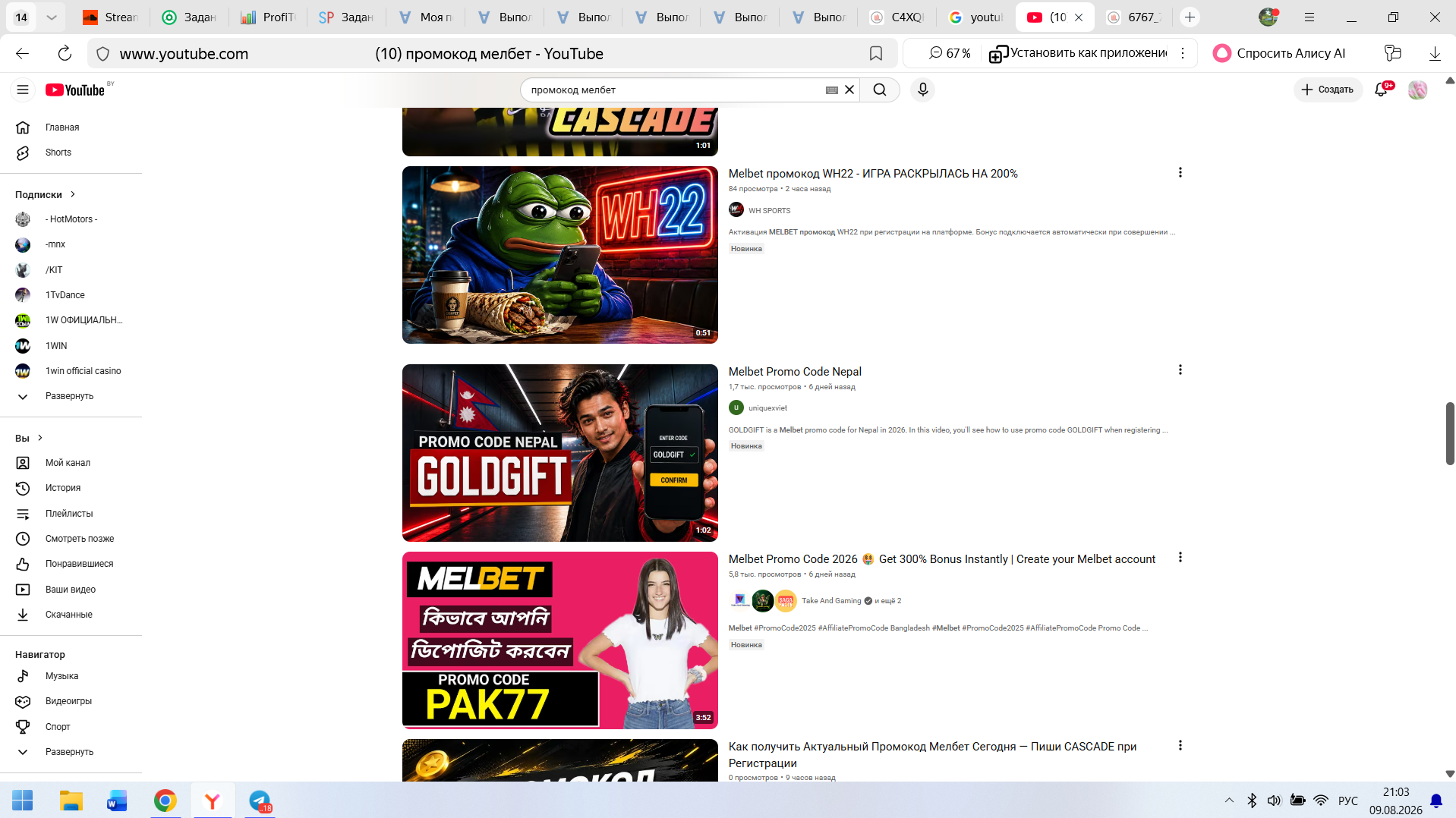
Task: Open the YouTube guide hamburger menu
Action: (x=23, y=90)
